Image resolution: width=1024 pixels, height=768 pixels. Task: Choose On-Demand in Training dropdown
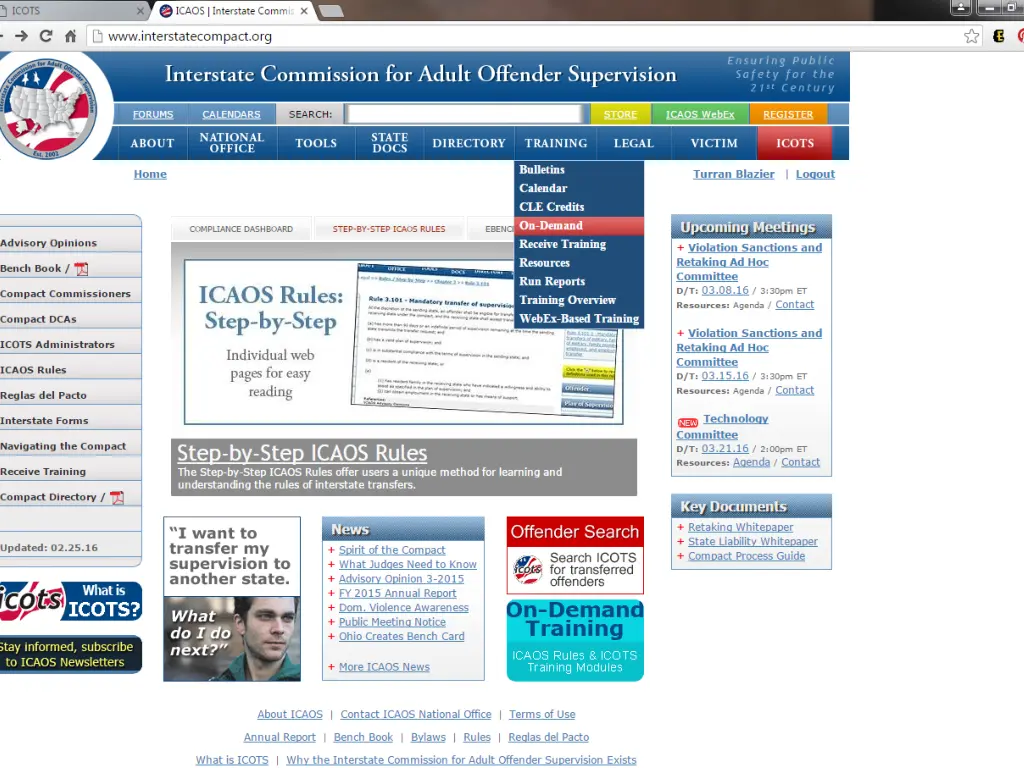[579, 225]
